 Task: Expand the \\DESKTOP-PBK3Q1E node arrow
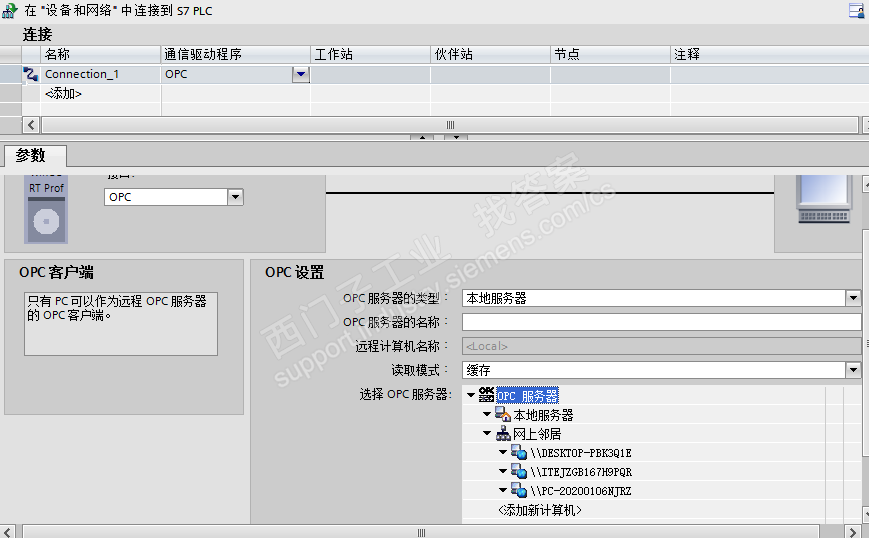[x=503, y=452]
